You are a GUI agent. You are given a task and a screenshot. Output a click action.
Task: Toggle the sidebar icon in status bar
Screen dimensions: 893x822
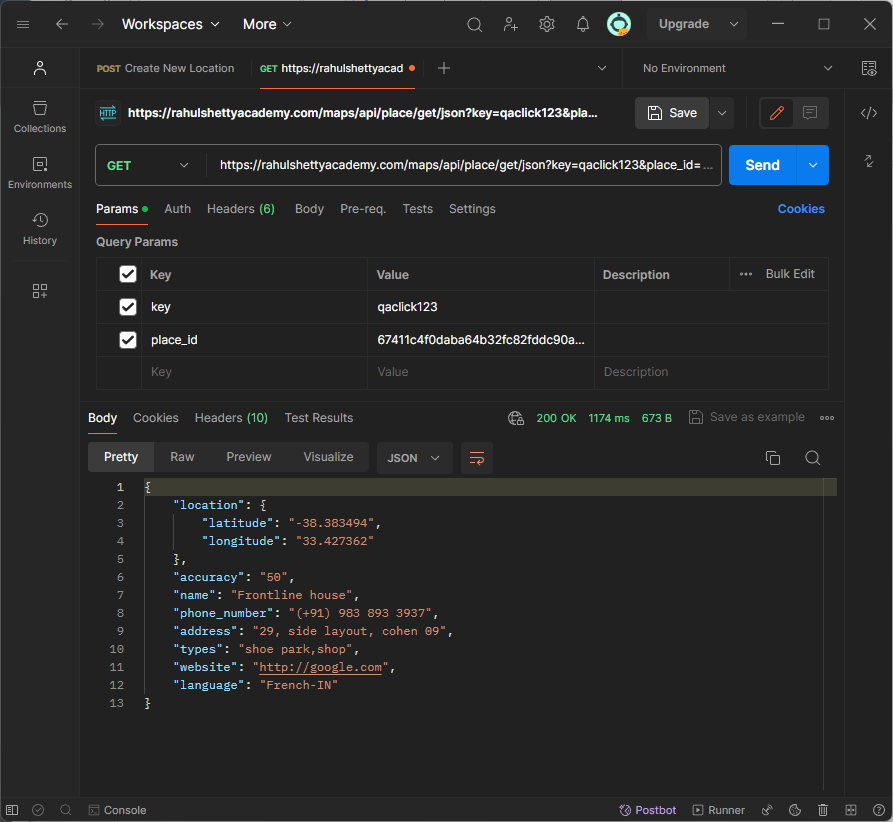[12, 810]
